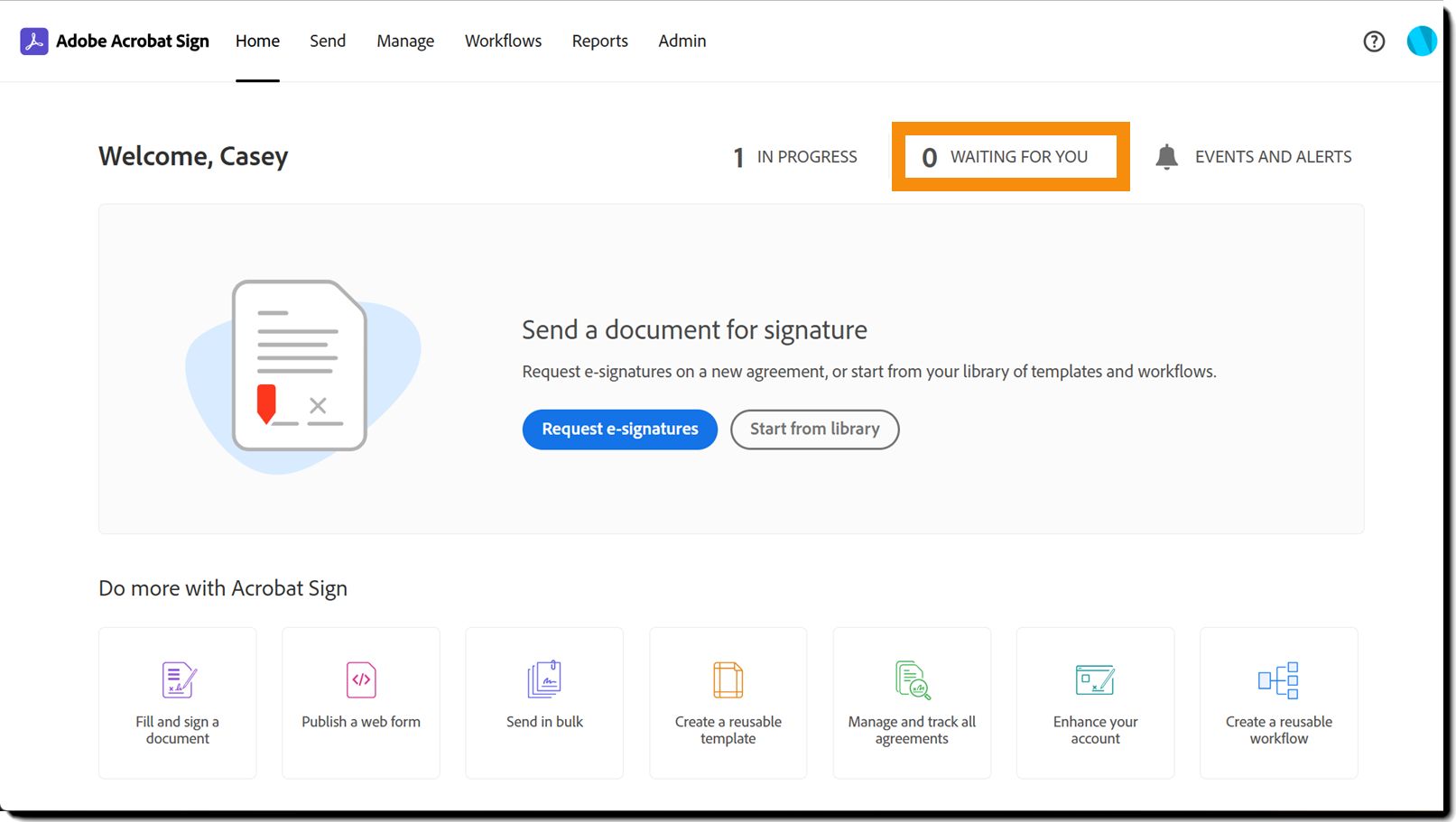
Task: Click the Start from library button
Action: (814, 429)
